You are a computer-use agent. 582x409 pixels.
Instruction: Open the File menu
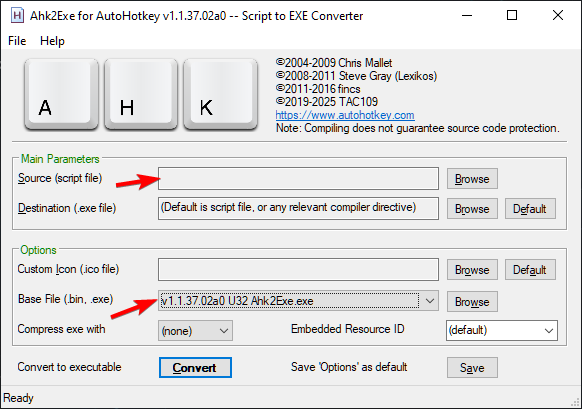point(17,40)
